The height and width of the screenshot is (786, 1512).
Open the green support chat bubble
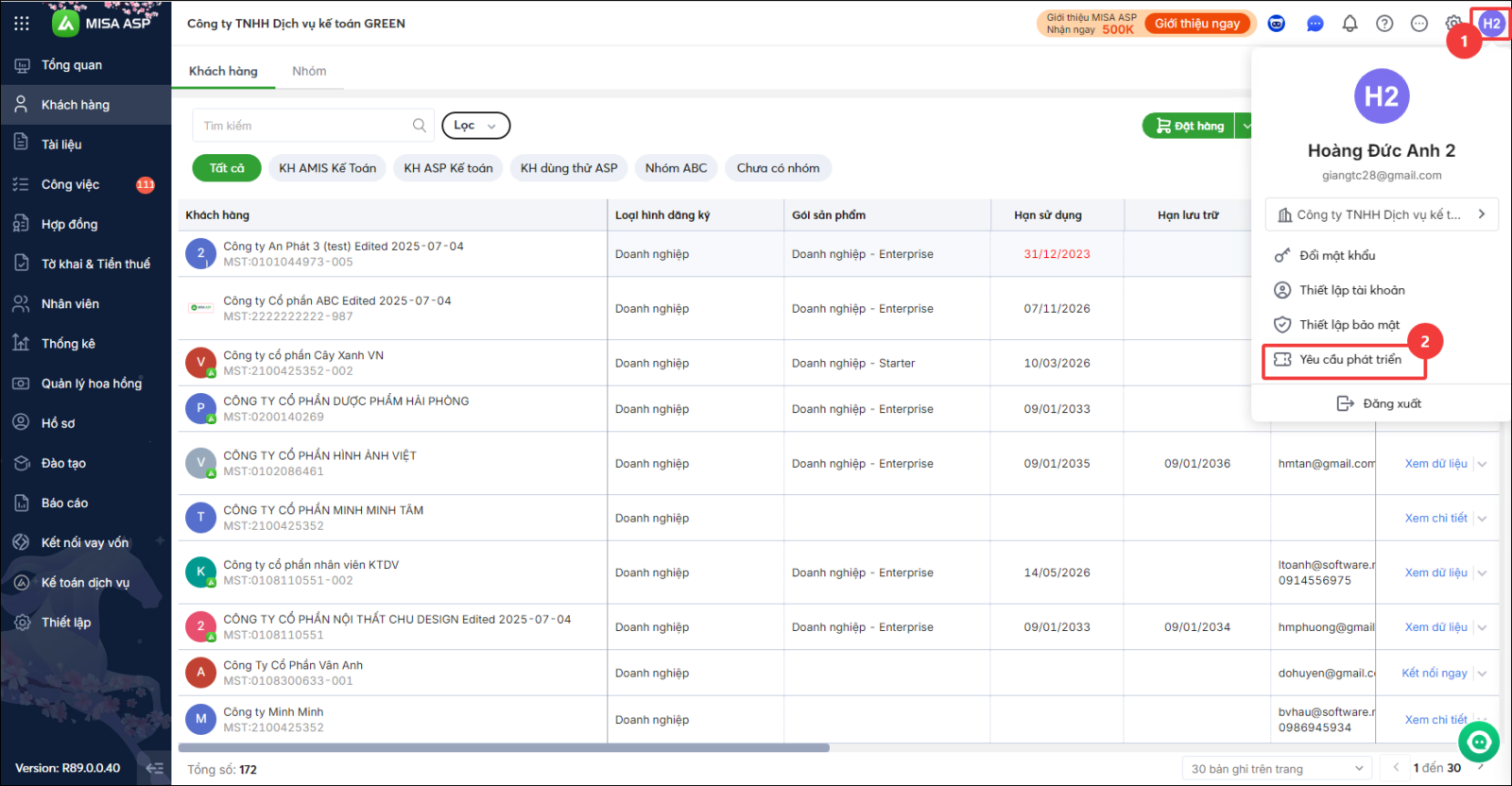click(x=1479, y=743)
